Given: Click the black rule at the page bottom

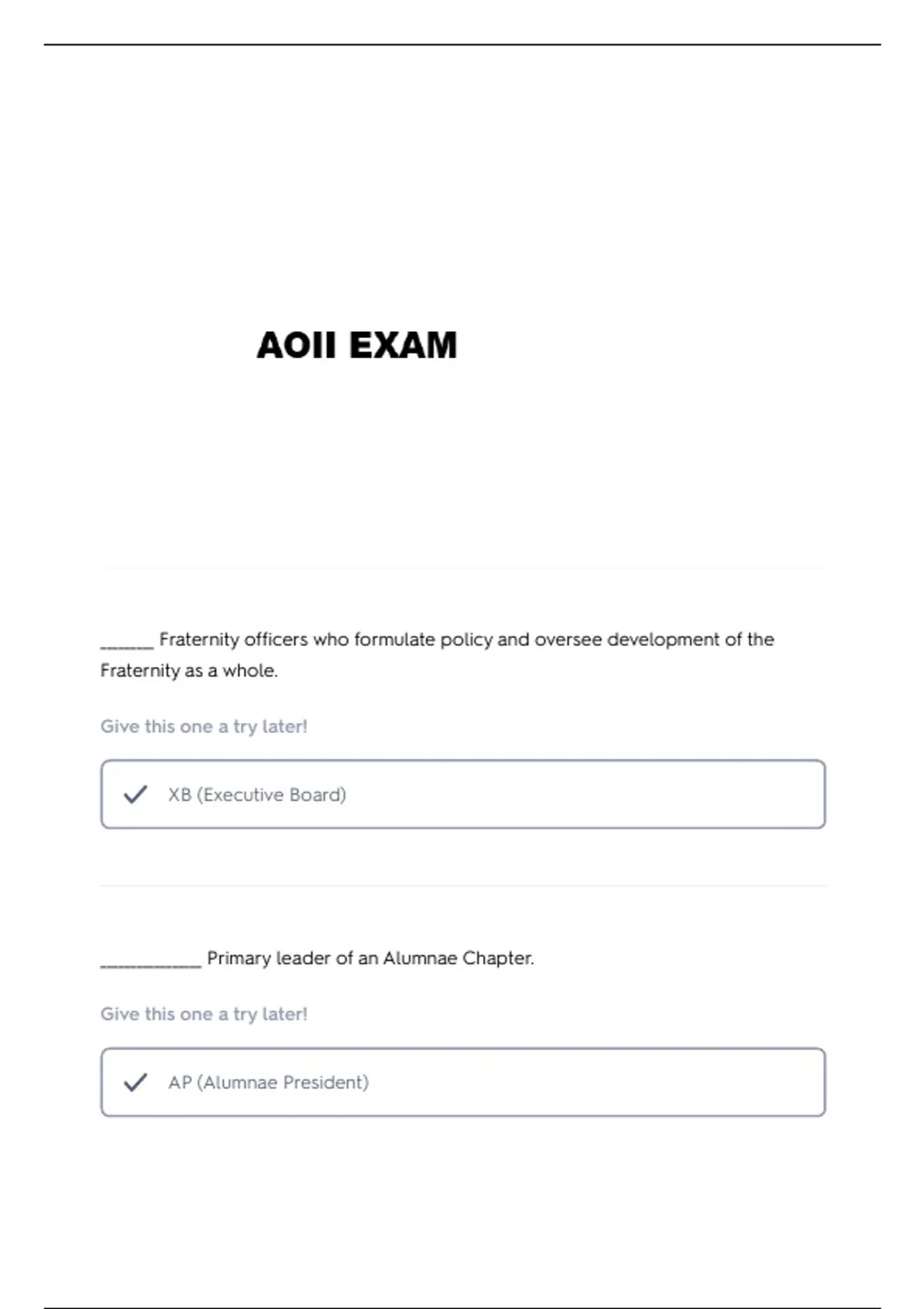Looking at the screenshot, I should coord(462,1307).
